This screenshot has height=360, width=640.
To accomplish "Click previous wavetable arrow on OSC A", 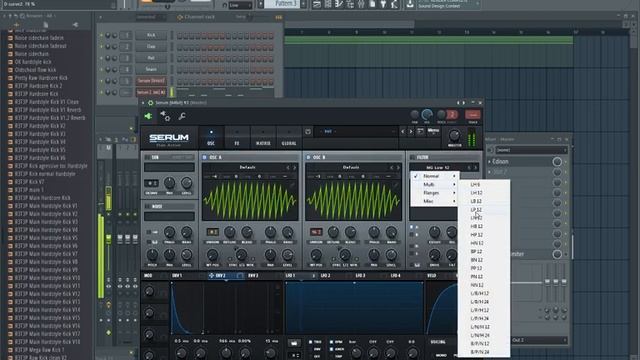I will 288,168.
